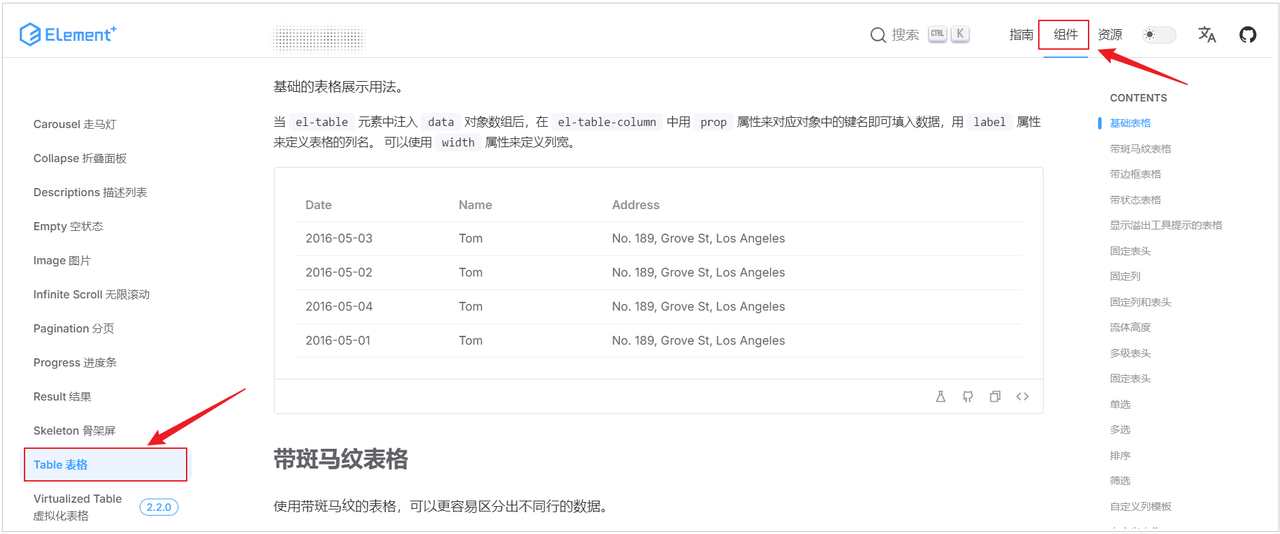Image resolution: width=1280 pixels, height=534 pixels.
Task: Open the 资源 resources menu item
Action: point(1110,35)
